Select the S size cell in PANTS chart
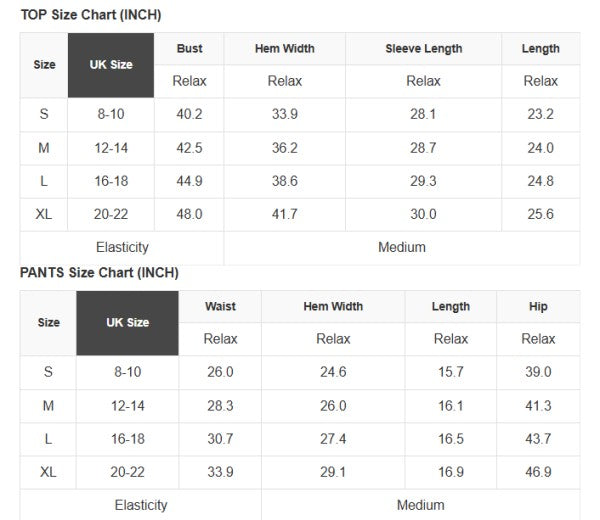The height and width of the screenshot is (520, 600). (48, 372)
